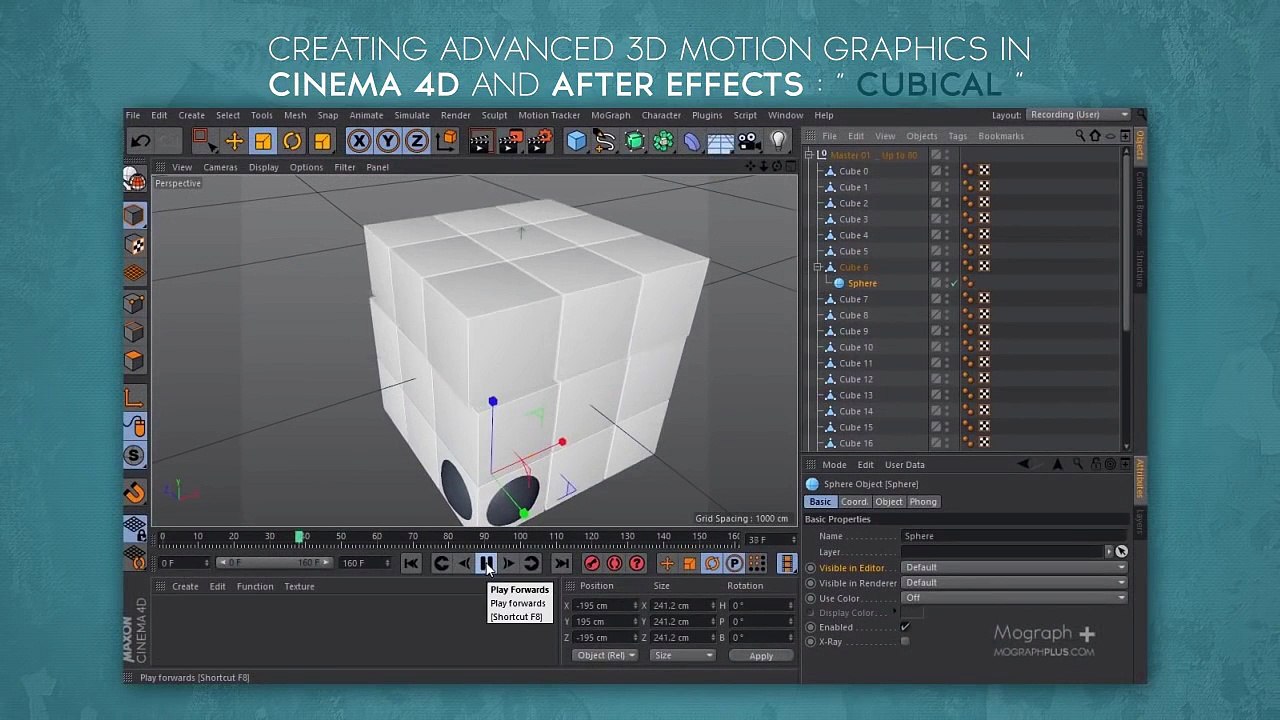Toggle Autokeying button

click(614, 564)
